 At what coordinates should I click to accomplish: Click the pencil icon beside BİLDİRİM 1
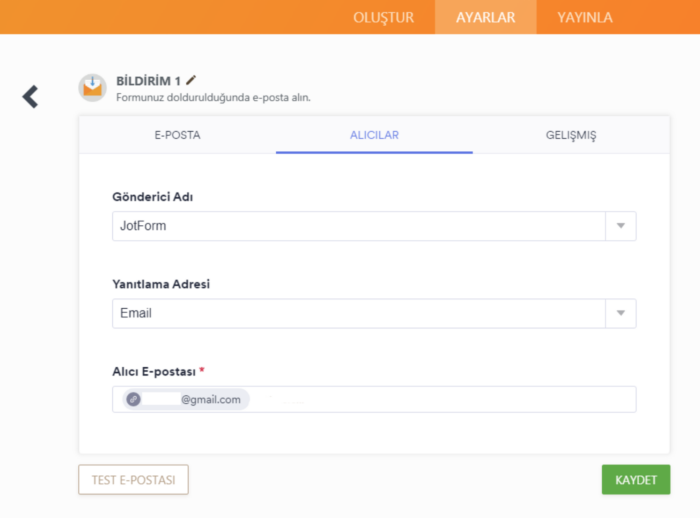192,80
